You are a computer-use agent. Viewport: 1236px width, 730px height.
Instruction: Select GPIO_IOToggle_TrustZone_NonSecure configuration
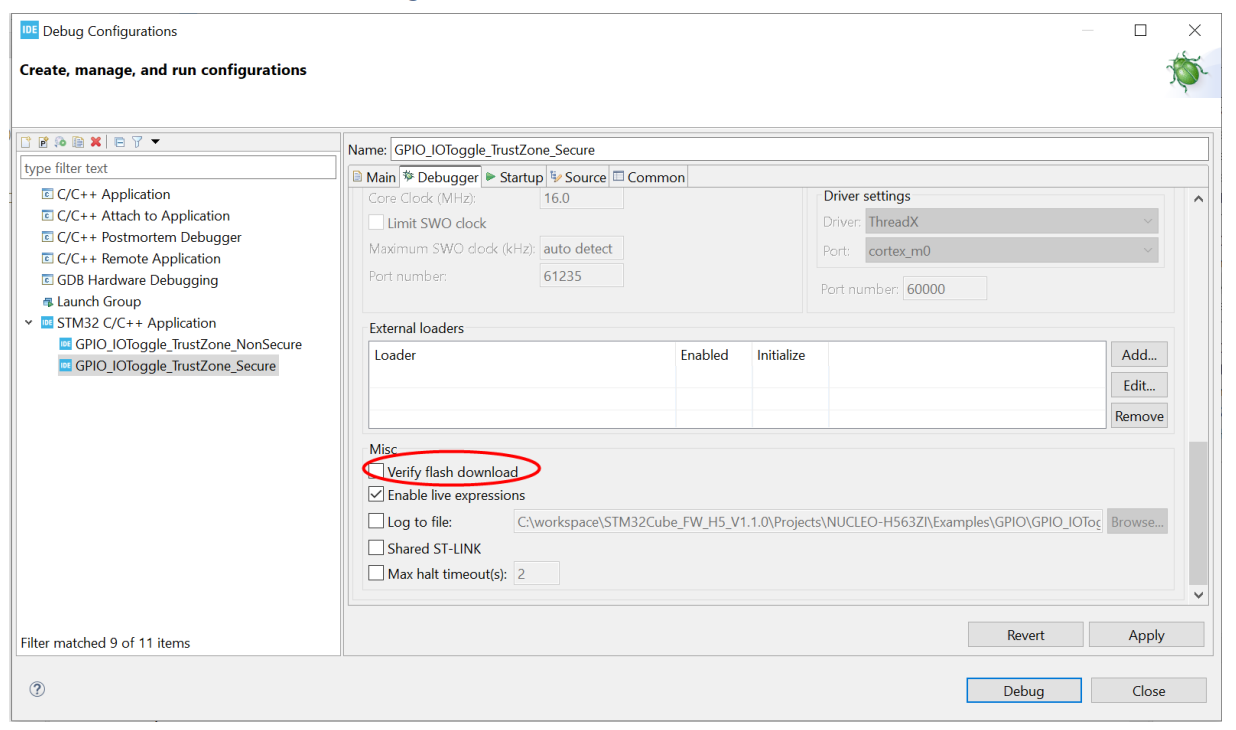[x=180, y=344]
